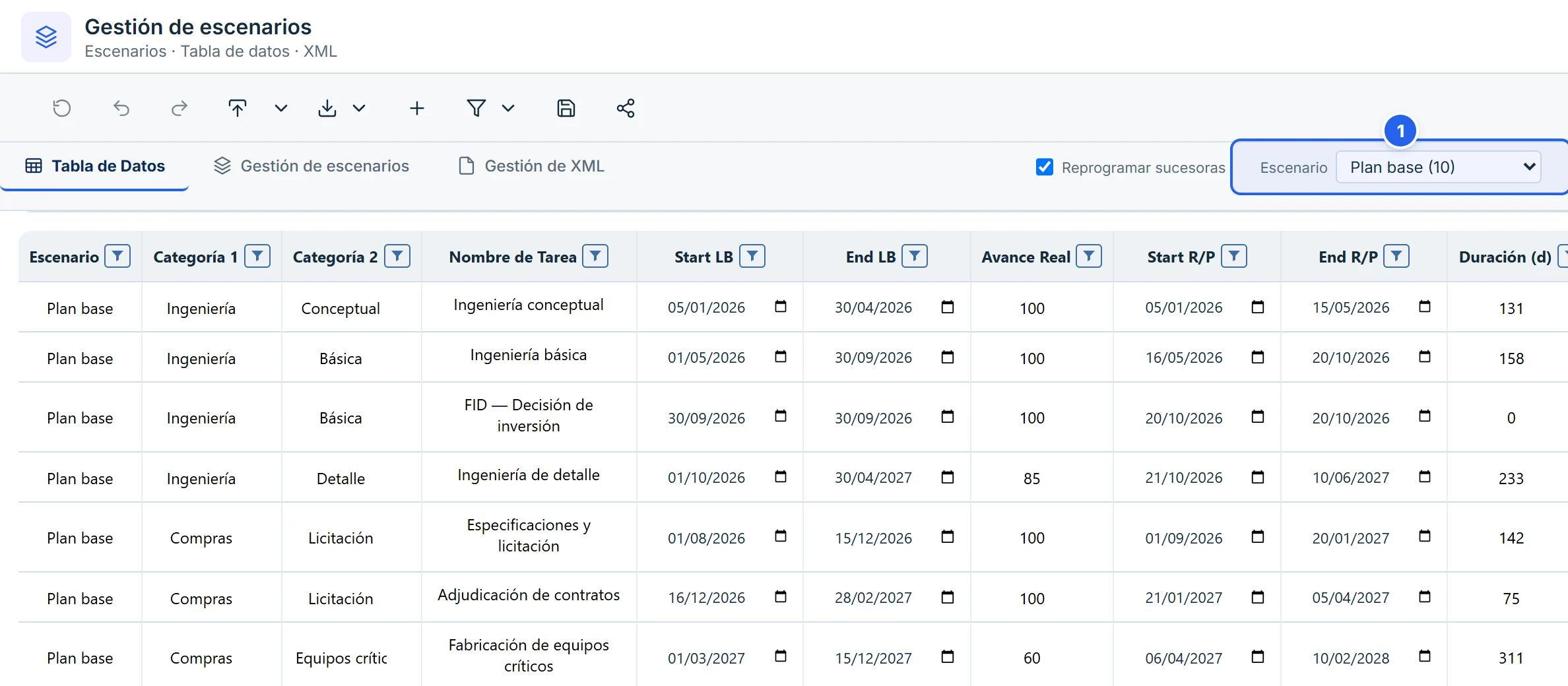Click task name Adjudicación de contratos
Viewport: 1568px width, 686px height.
529,595
